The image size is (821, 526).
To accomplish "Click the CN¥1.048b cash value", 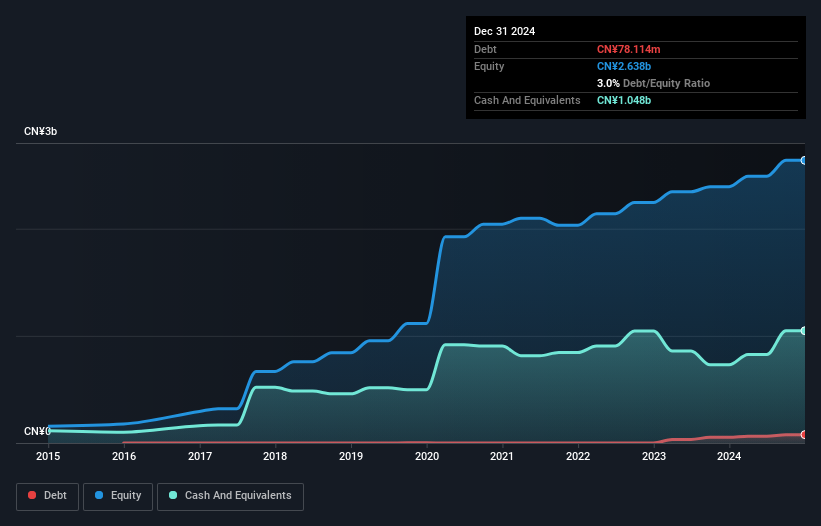I will (624, 100).
